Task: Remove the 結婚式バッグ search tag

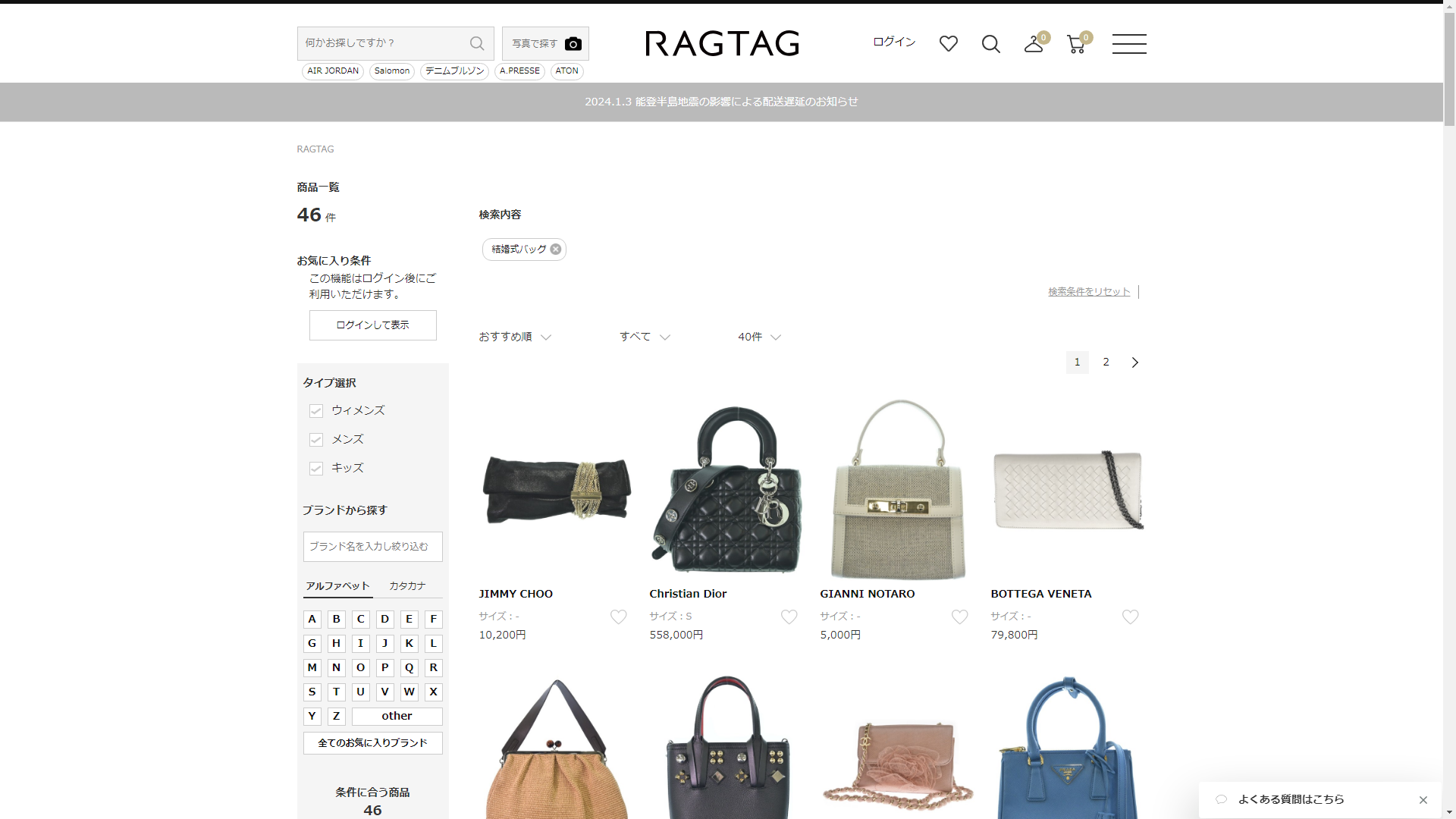Action: [556, 249]
